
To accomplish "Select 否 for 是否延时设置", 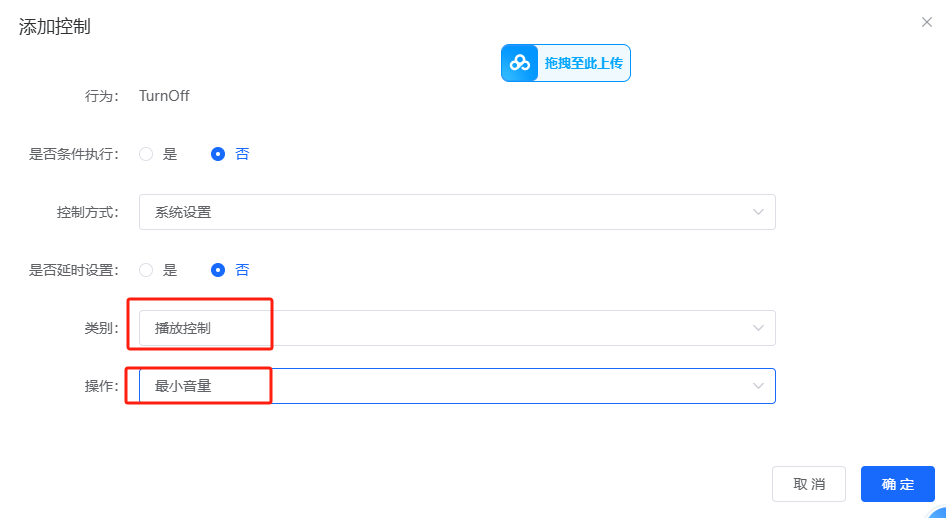I will pos(218,270).
